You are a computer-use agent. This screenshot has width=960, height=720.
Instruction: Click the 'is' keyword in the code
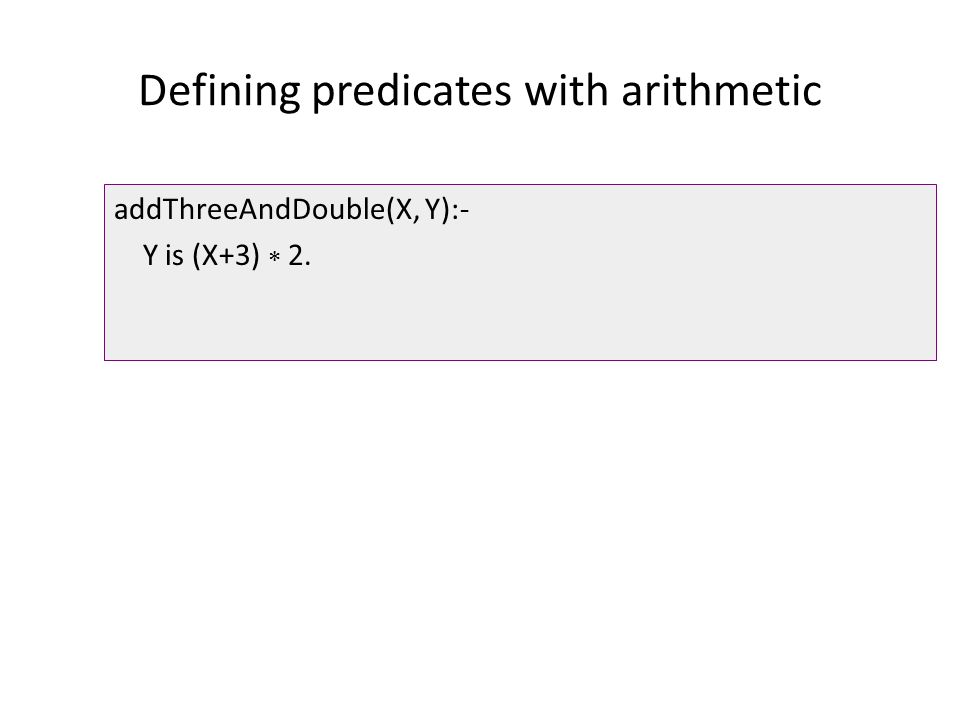click(174, 255)
